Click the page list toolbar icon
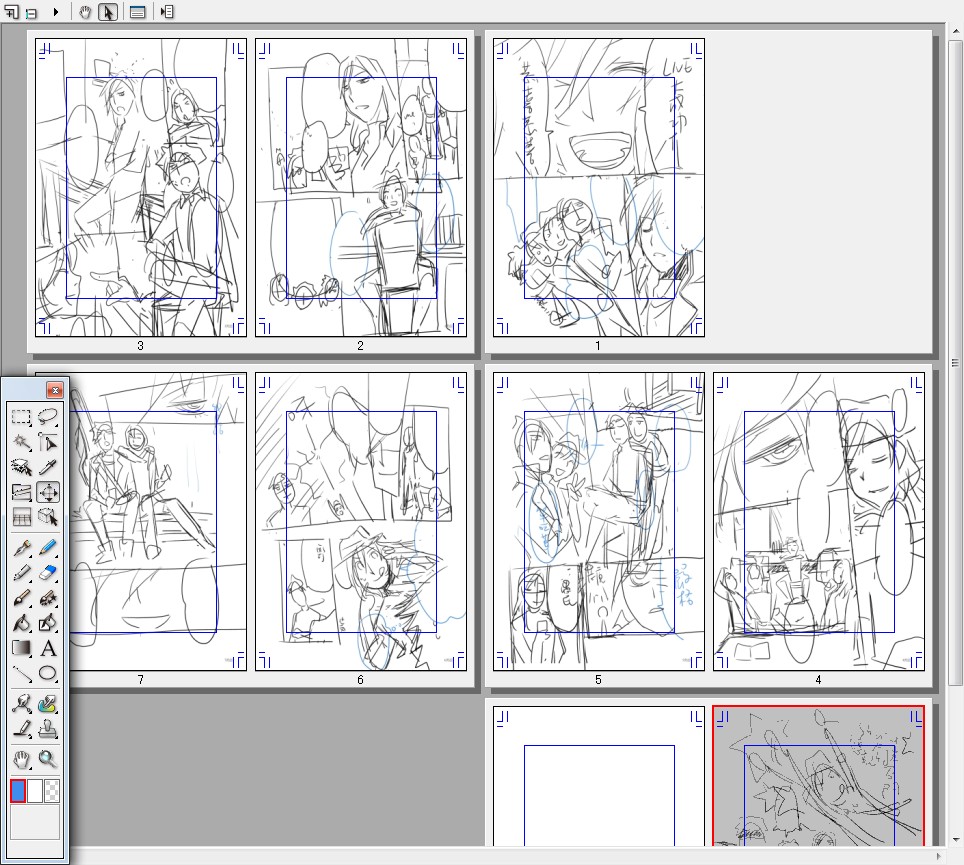964x865 pixels. click(31, 12)
